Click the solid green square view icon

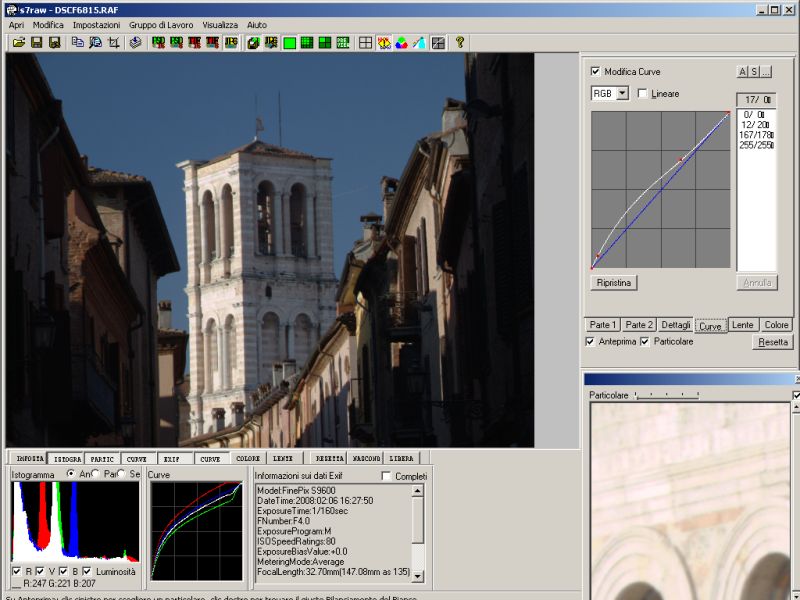point(289,43)
